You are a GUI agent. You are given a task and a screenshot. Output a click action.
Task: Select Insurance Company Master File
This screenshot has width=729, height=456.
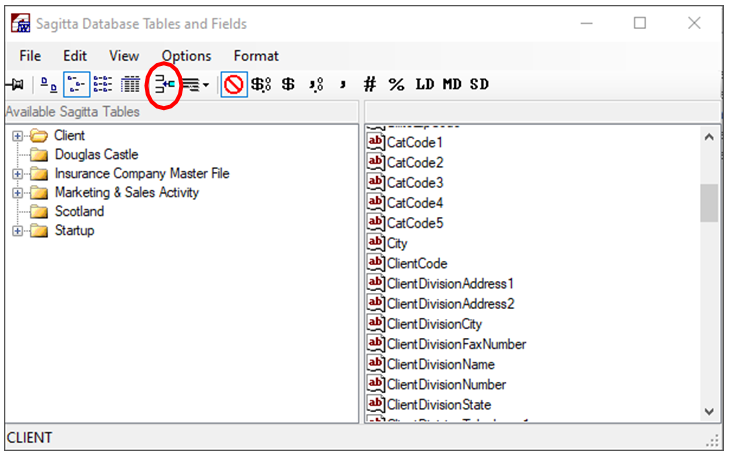142,173
